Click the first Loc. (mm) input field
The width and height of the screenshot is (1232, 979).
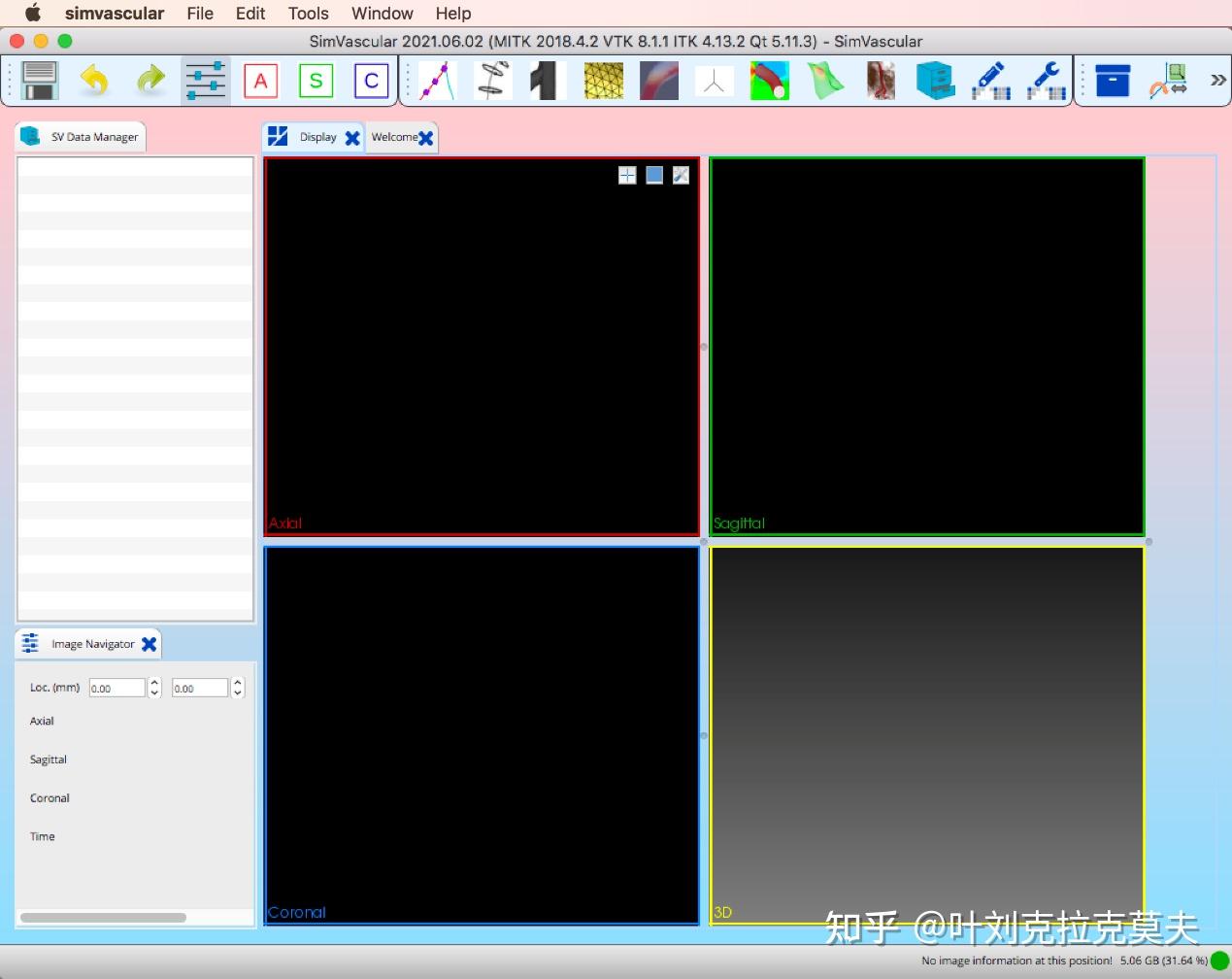pos(117,688)
